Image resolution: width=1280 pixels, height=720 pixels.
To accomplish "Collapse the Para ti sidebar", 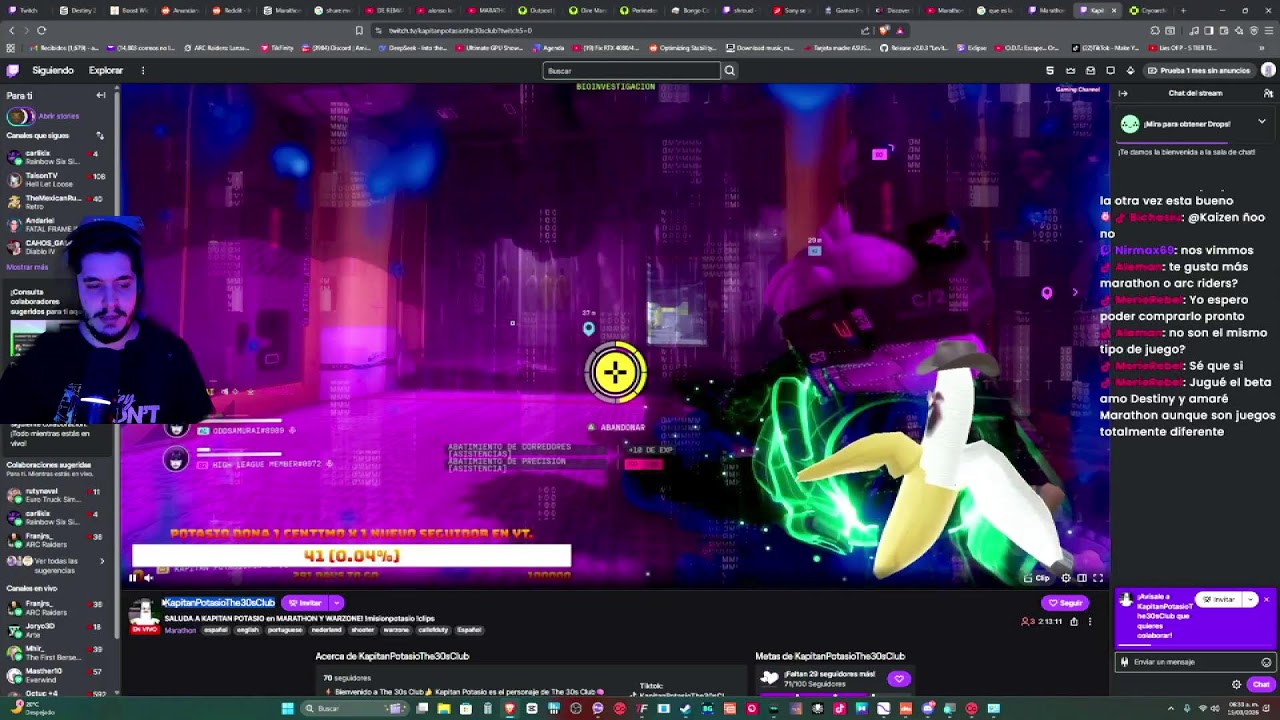I will coord(101,95).
